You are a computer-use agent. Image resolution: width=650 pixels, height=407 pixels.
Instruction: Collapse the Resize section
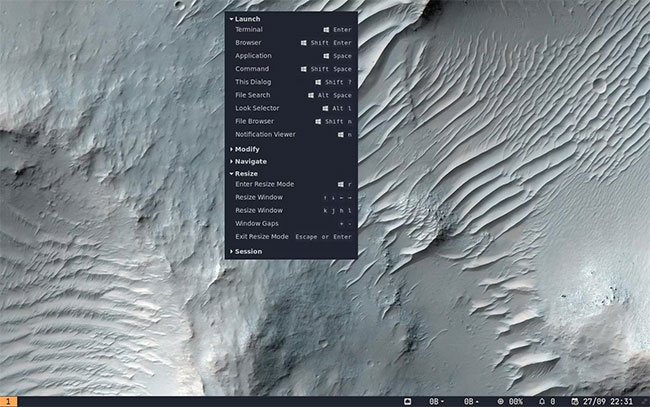pos(244,174)
